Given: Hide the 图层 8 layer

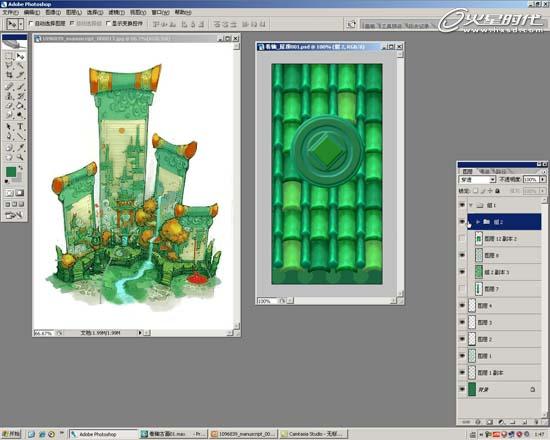Looking at the screenshot, I should tap(462, 255).
